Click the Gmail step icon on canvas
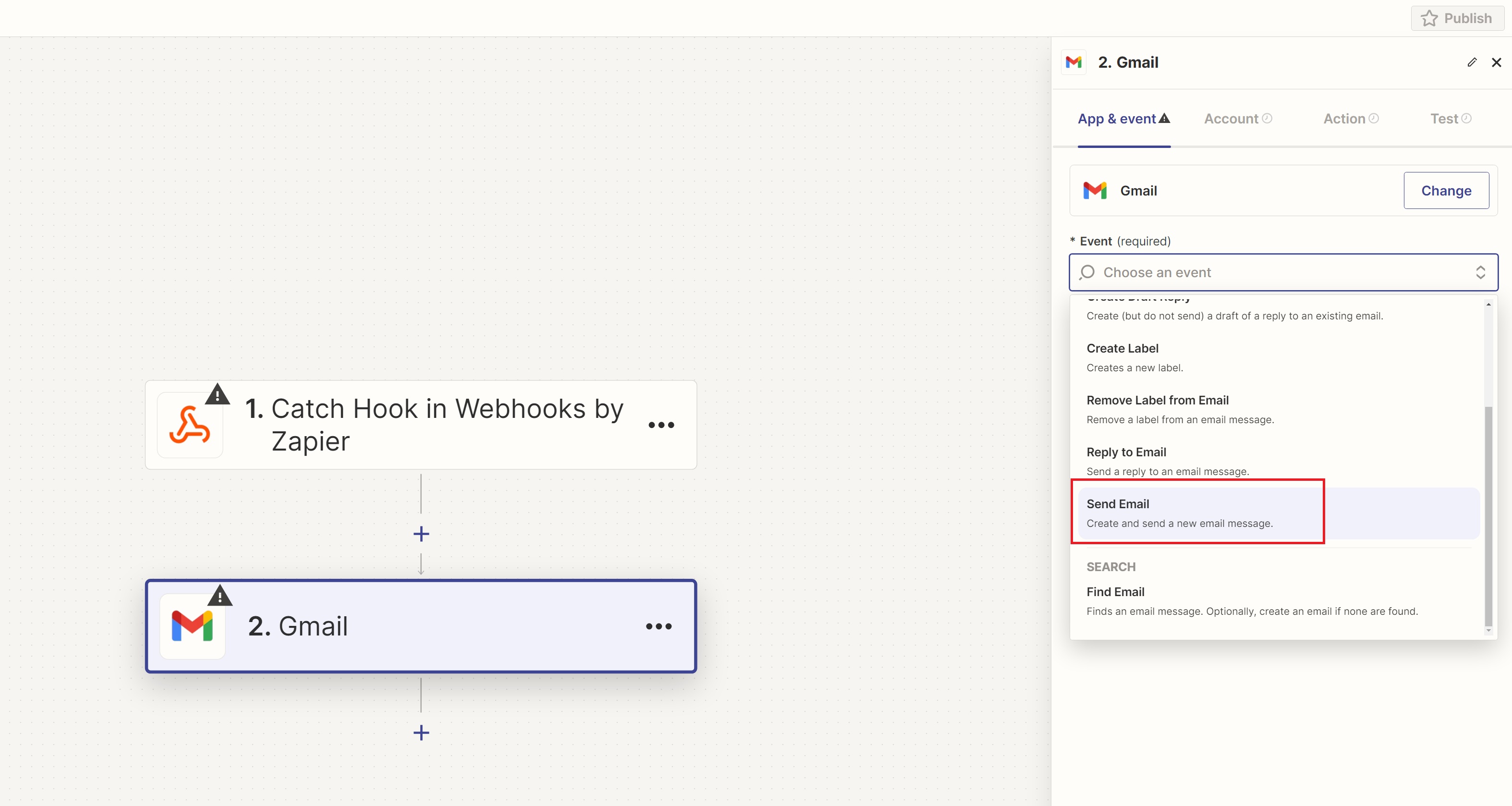This screenshot has height=806, width=1512. 192,626
